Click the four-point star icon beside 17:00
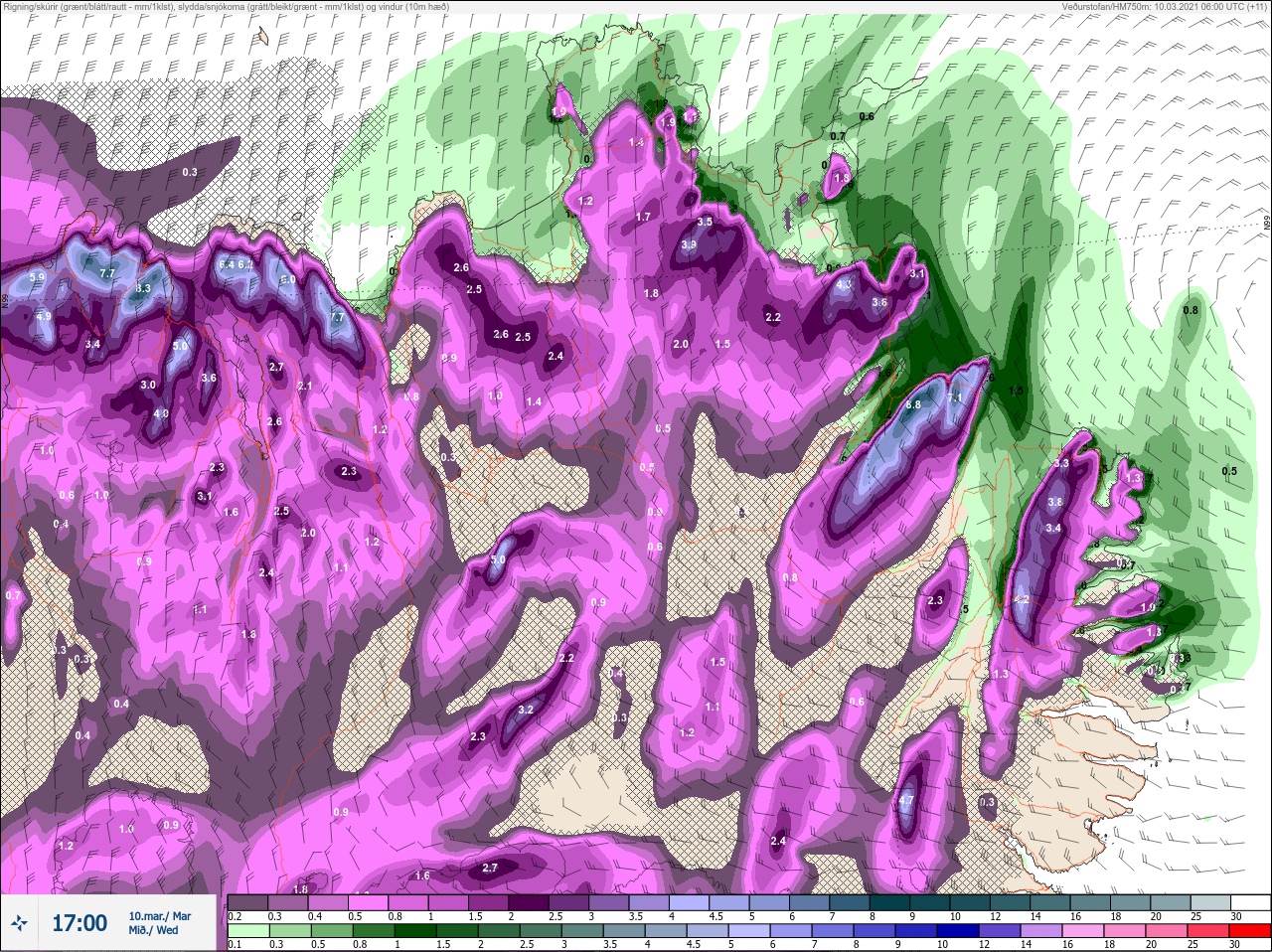This screenshot has width=1272, height=952. [x=21, y=923]
